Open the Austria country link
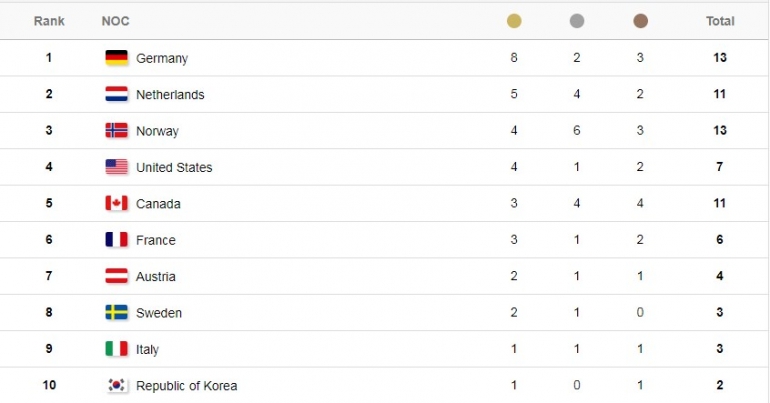 (155, 276)
